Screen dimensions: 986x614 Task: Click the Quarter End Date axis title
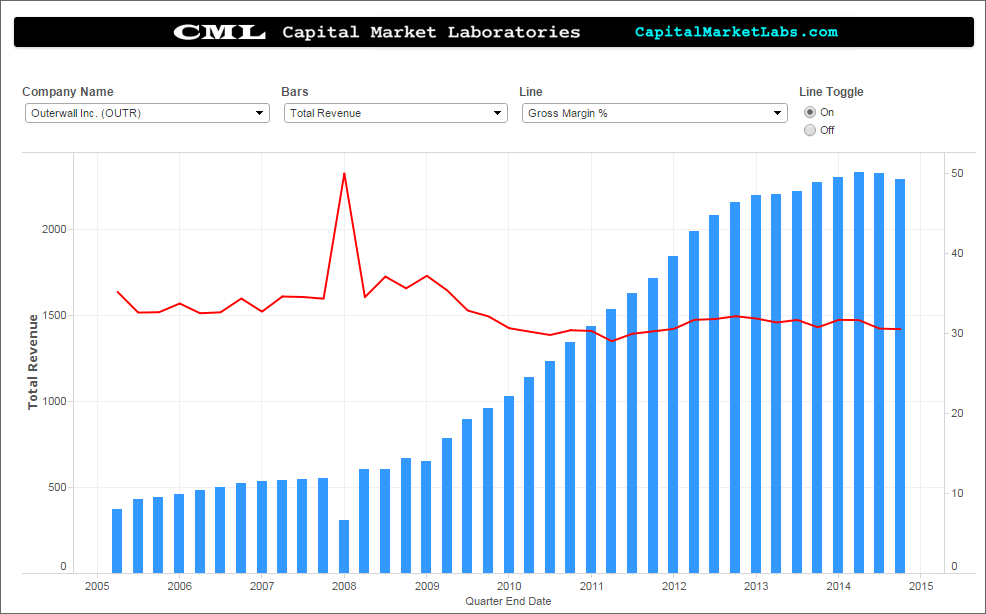click(x=508, y=601)
